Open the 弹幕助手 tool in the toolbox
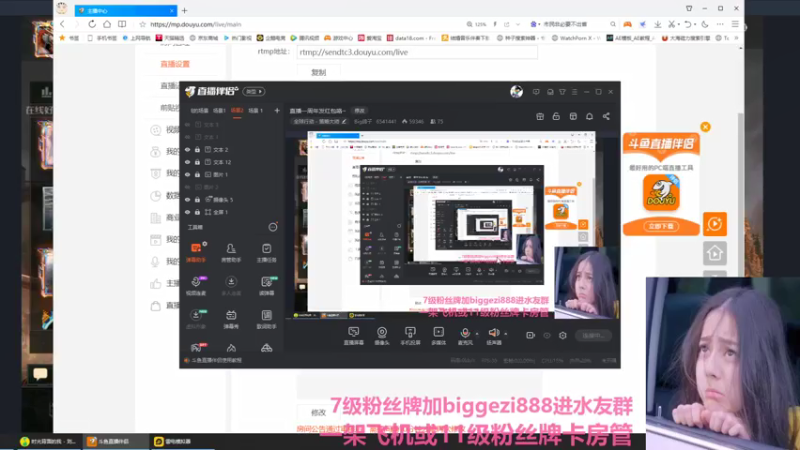Viewport: 800px width, 450px height. [196, 252]
